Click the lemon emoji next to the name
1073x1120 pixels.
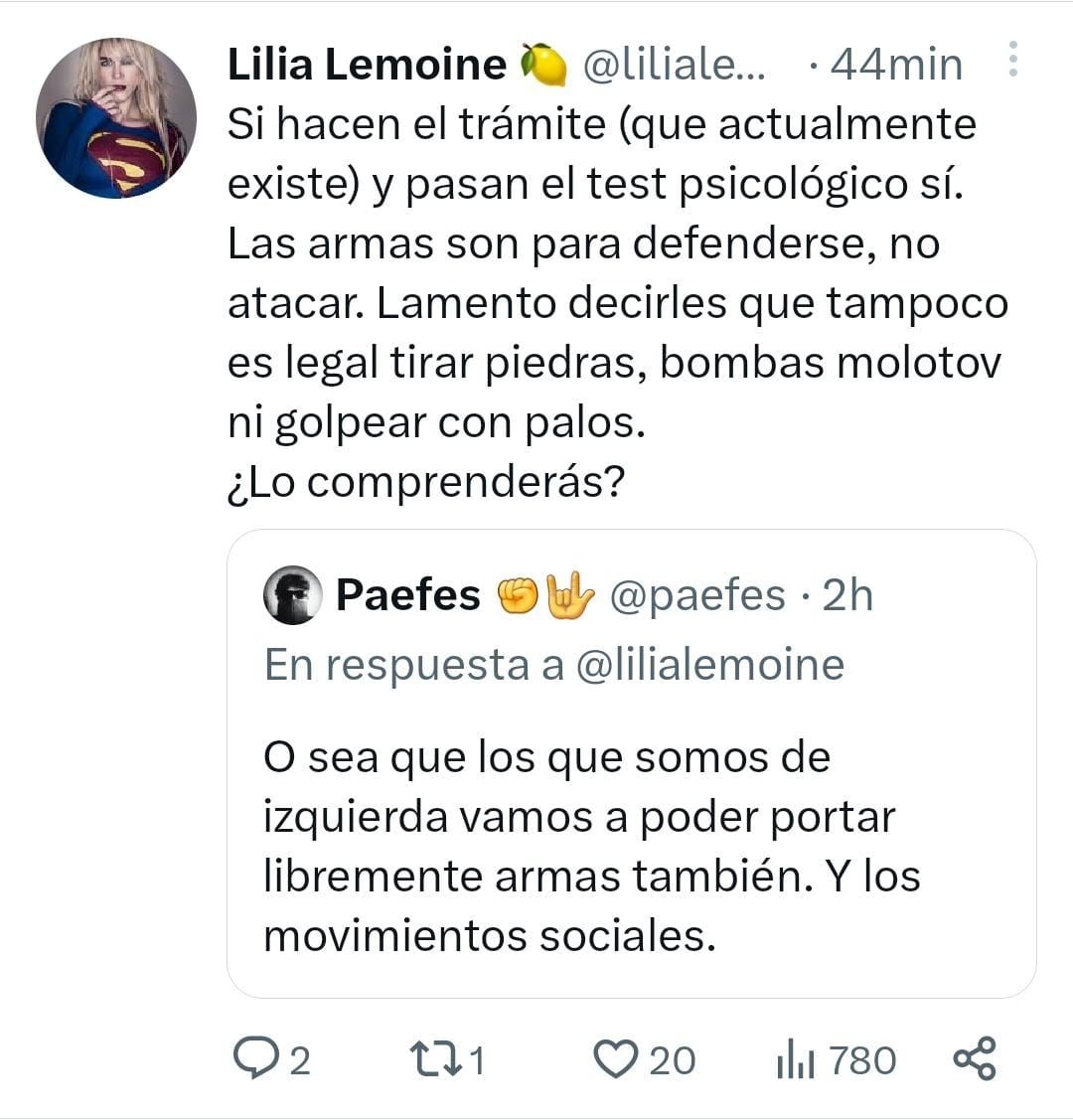(542, 66)
